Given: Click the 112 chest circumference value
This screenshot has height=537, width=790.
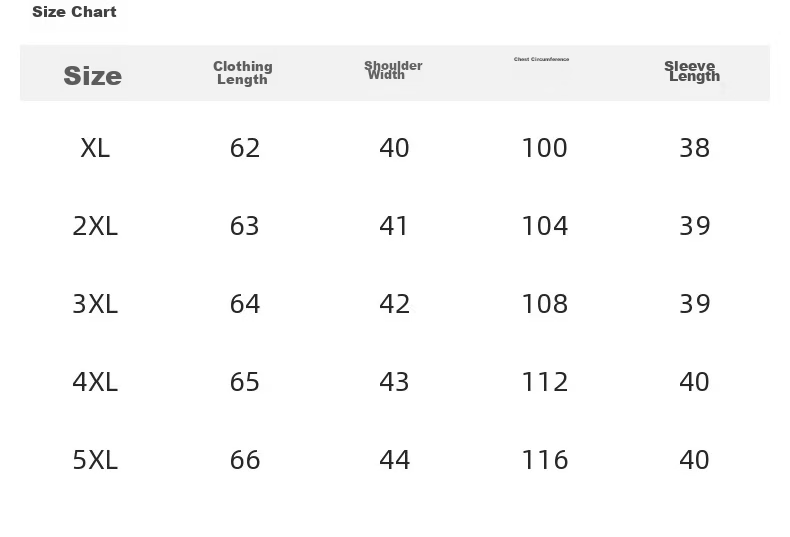Looking at the screenshot, I should [x=545, y=382].
